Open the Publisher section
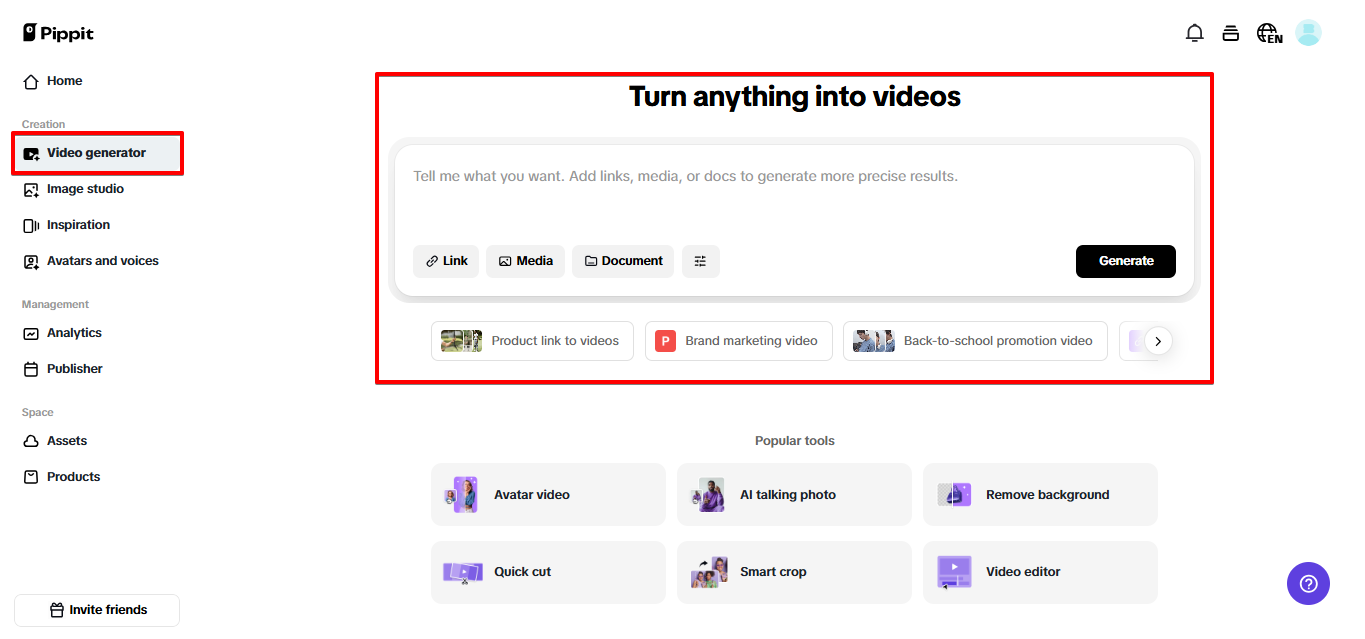The width and height of the screenshot is (1365, 639). tap(74, 368)
